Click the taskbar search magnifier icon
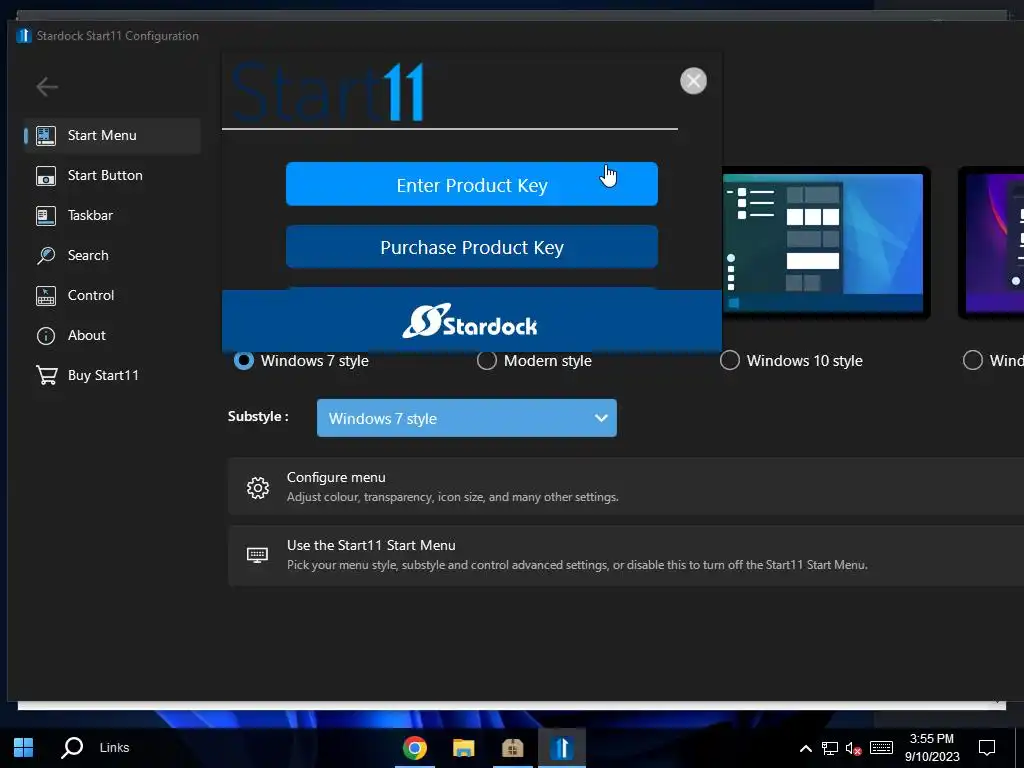The height and width of the screenshot is (768, 1024). [72, 747]
